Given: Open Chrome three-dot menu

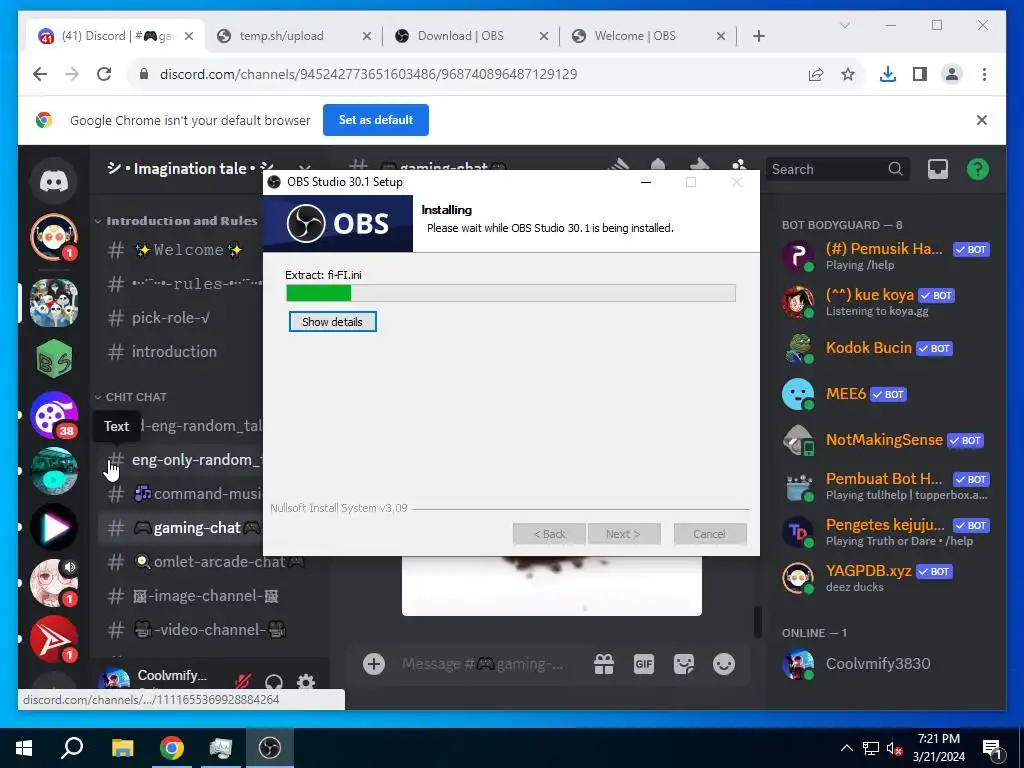Looking at the screenshot, I should [x=984, y=74].
